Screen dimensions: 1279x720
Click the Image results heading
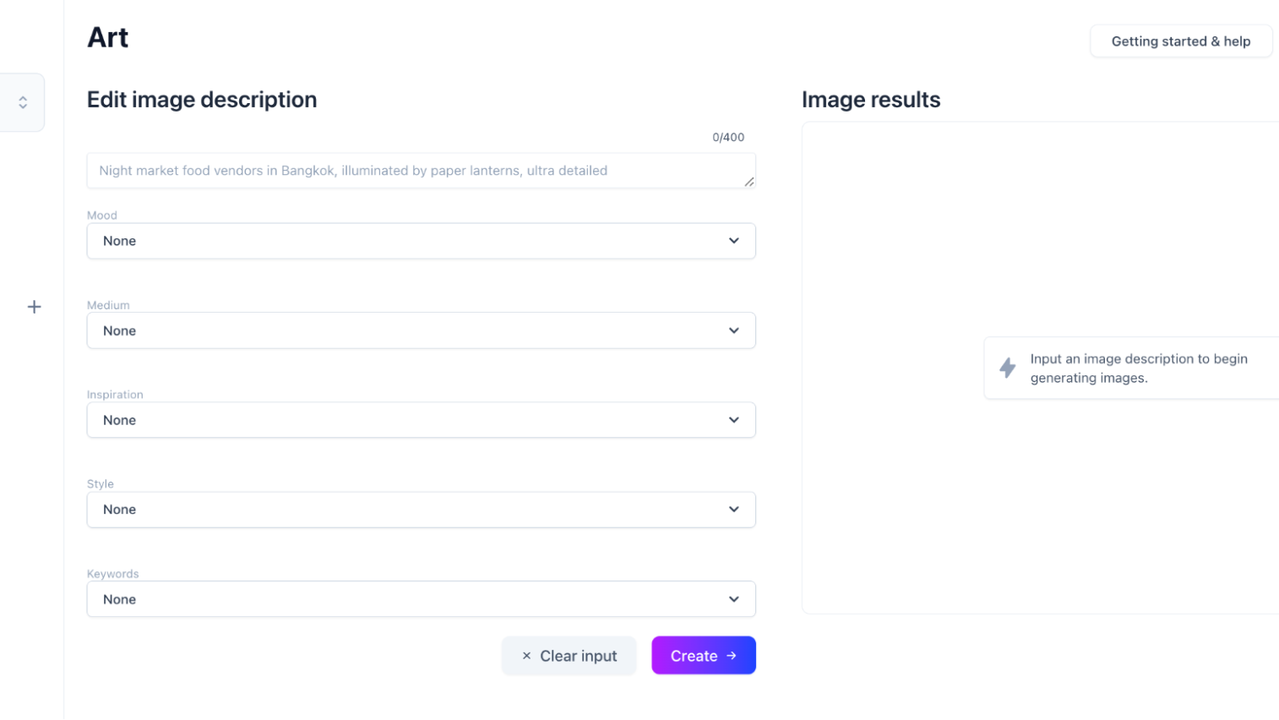[870, 100]
